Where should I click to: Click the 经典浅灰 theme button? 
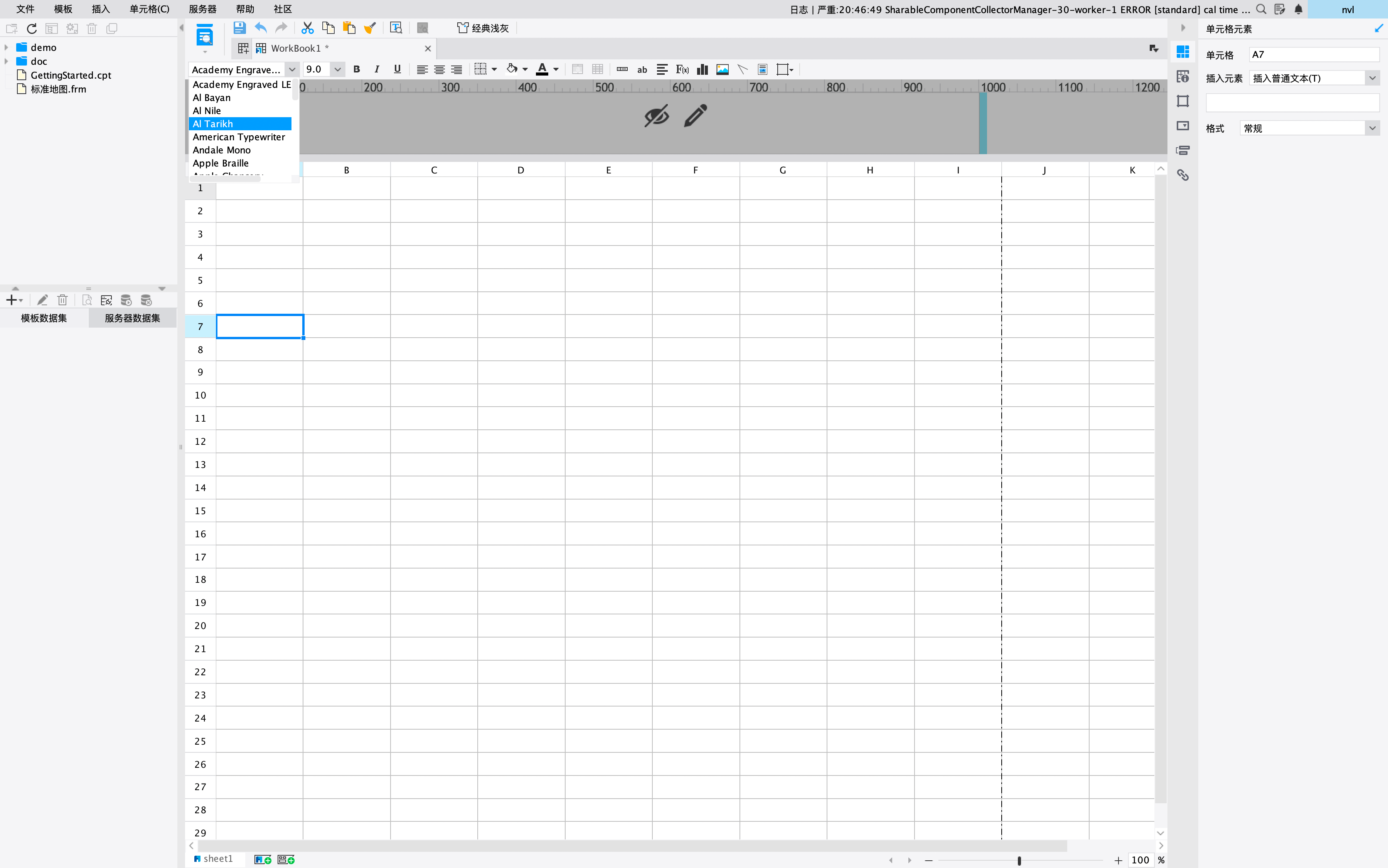[483, 27]
